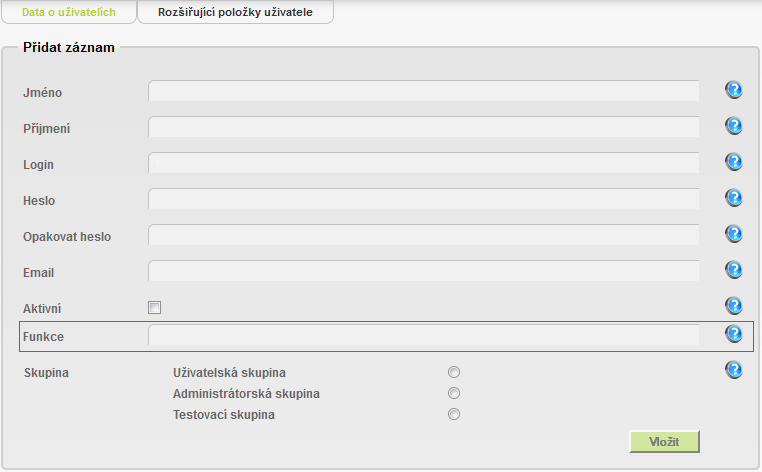
Task: Focus the Email input field
Action: click(424, 271)
